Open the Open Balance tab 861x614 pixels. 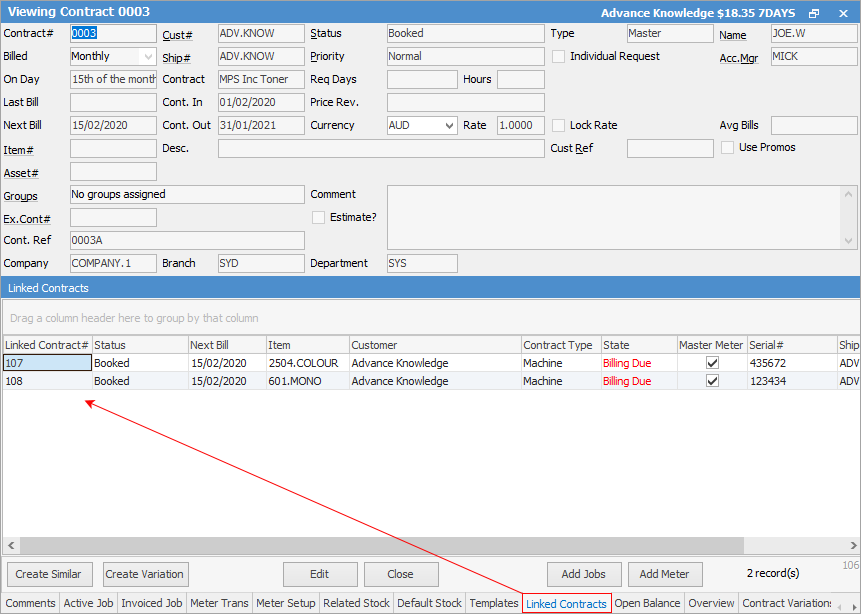point(646,603)
